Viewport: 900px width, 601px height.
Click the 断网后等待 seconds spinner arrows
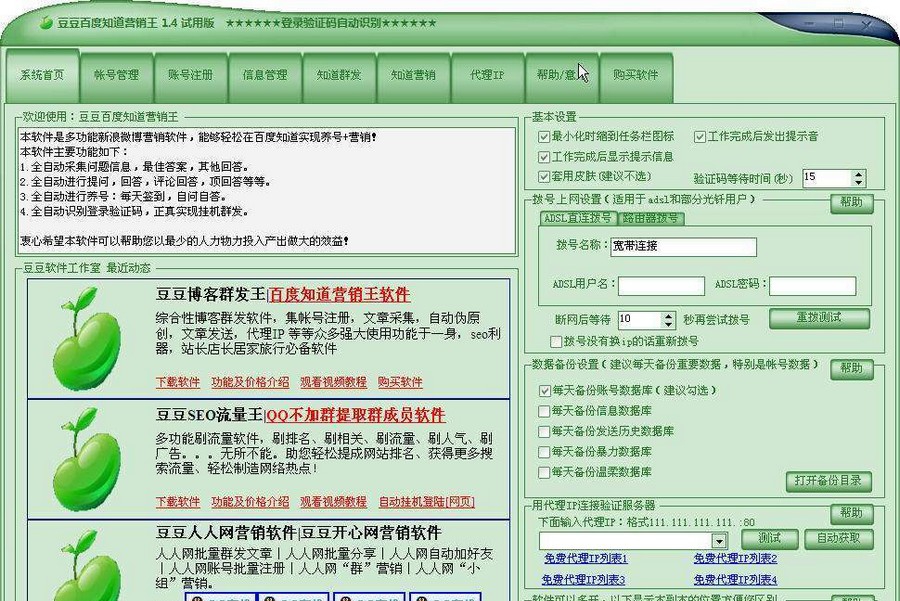tap(668, 320)
